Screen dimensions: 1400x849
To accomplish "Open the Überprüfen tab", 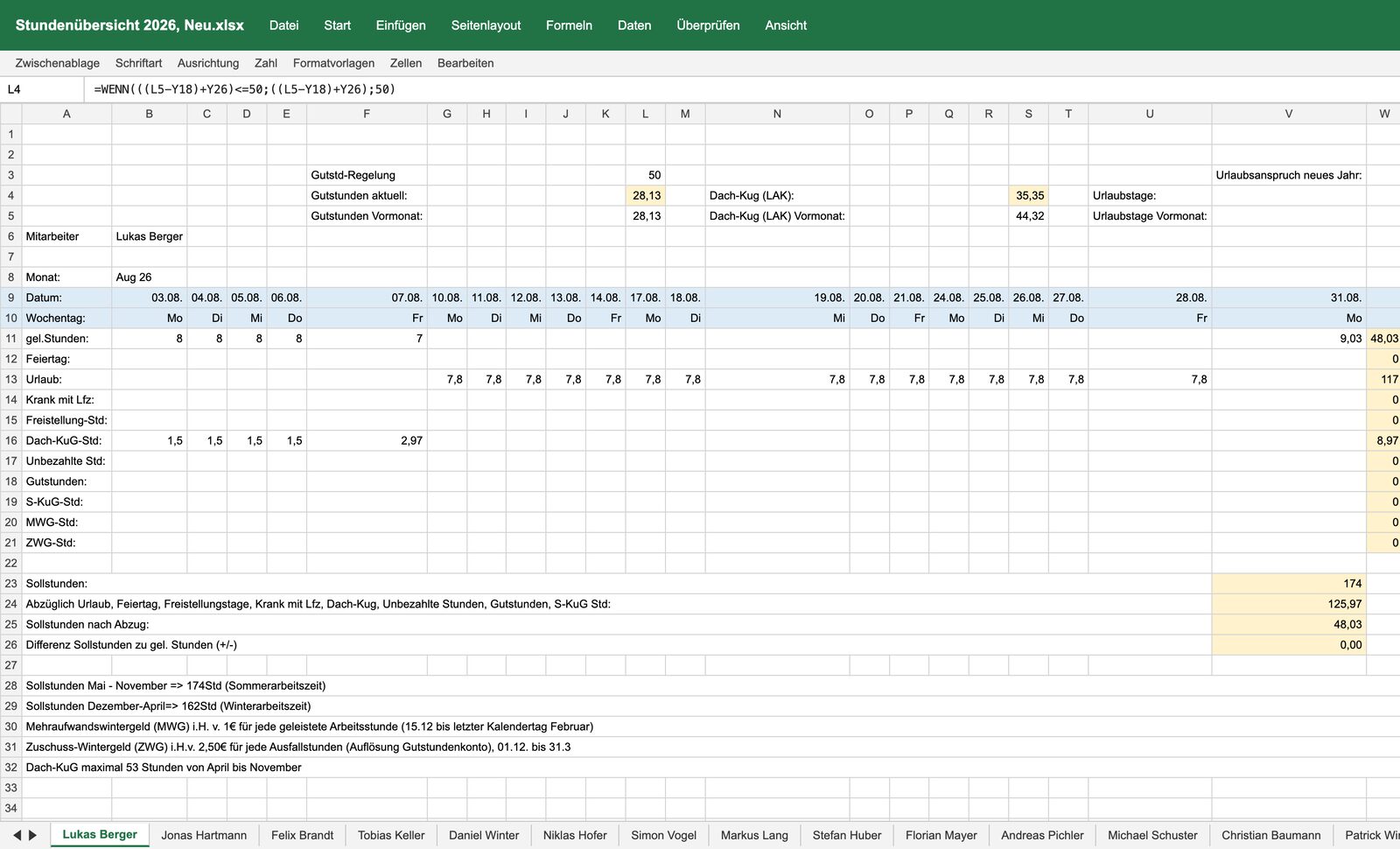I will [x=708, y=25].
